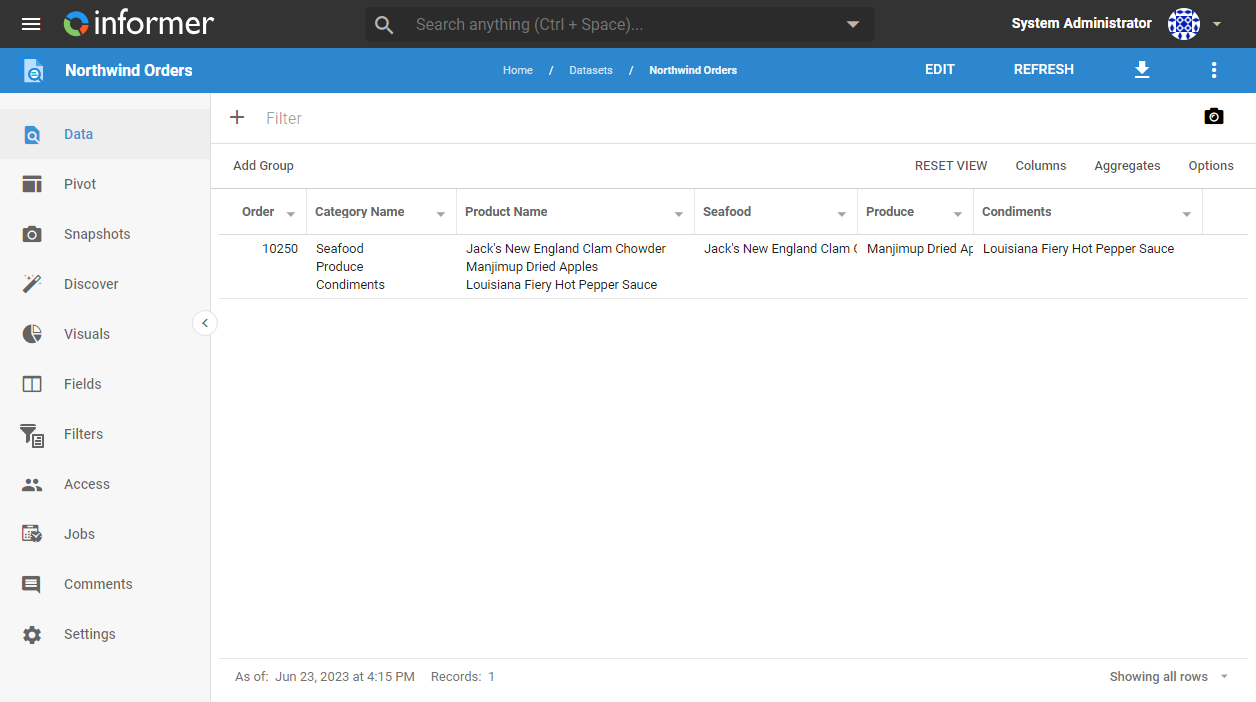Collapse the sidebar with the chevron
Viewport: 1256px width, 702px height.
coord(205,323)
